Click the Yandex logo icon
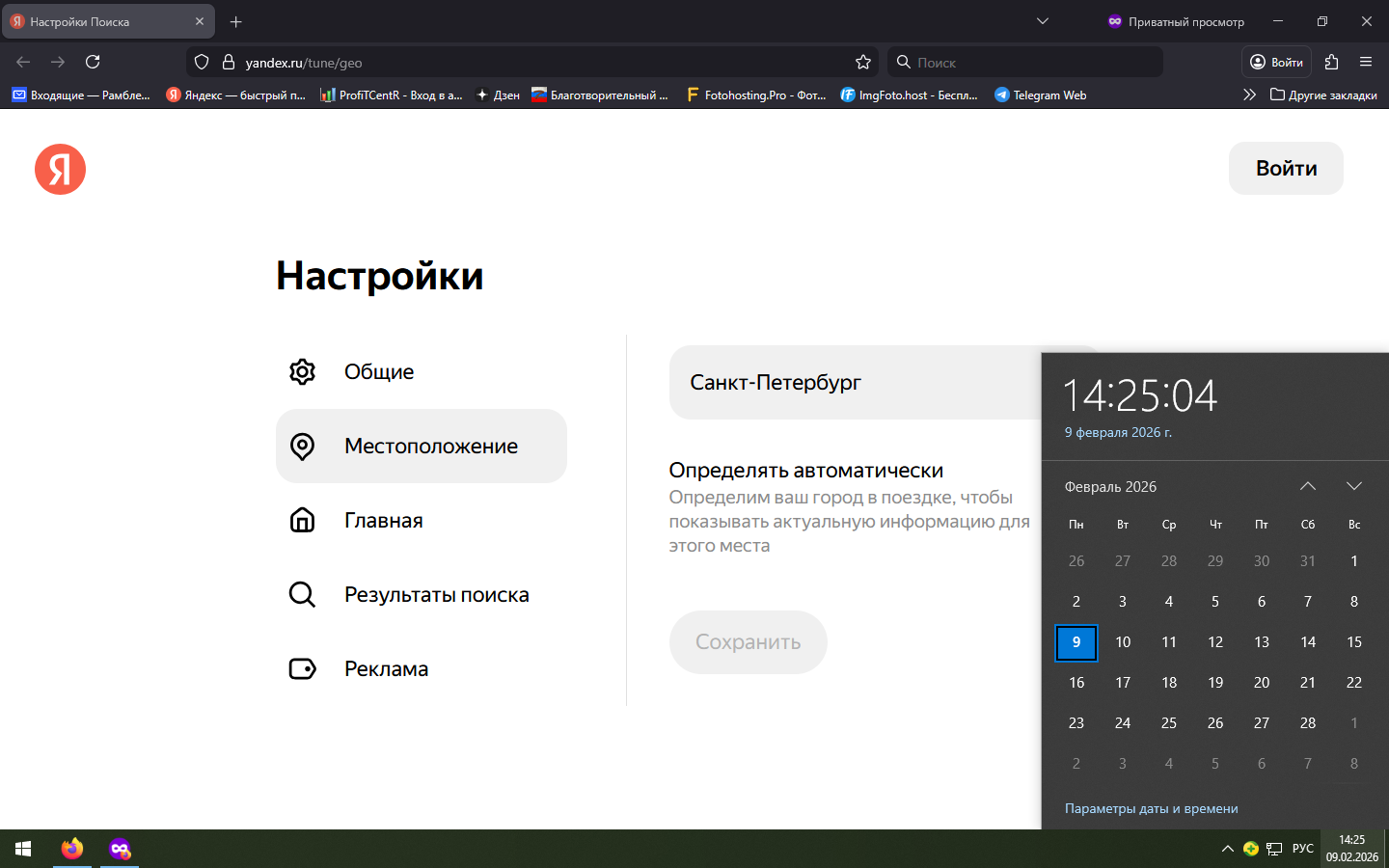1389x868 pixels. click(60, 169)
